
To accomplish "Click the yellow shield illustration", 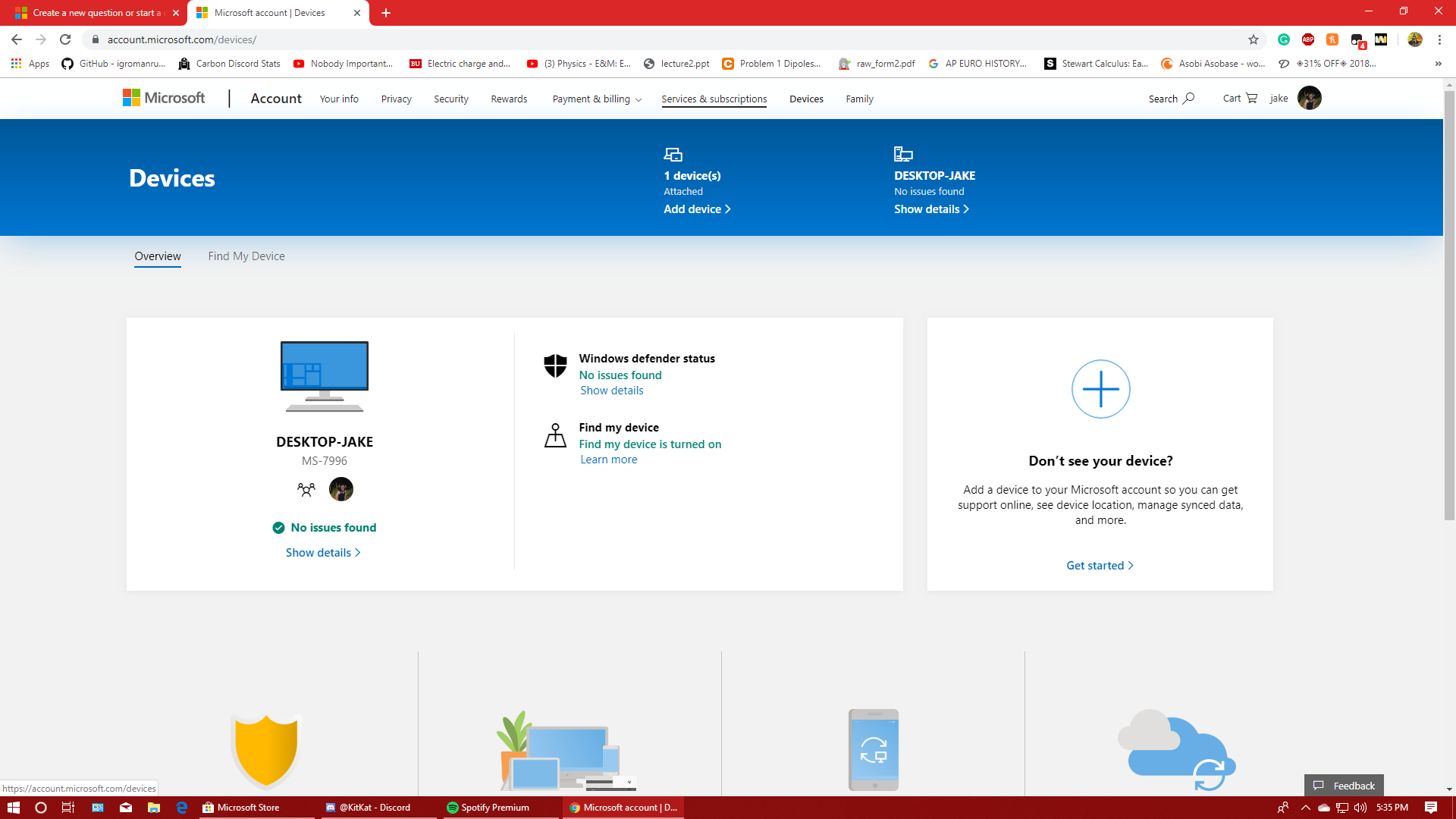I will pyautogui.click(x=265, y=750).
